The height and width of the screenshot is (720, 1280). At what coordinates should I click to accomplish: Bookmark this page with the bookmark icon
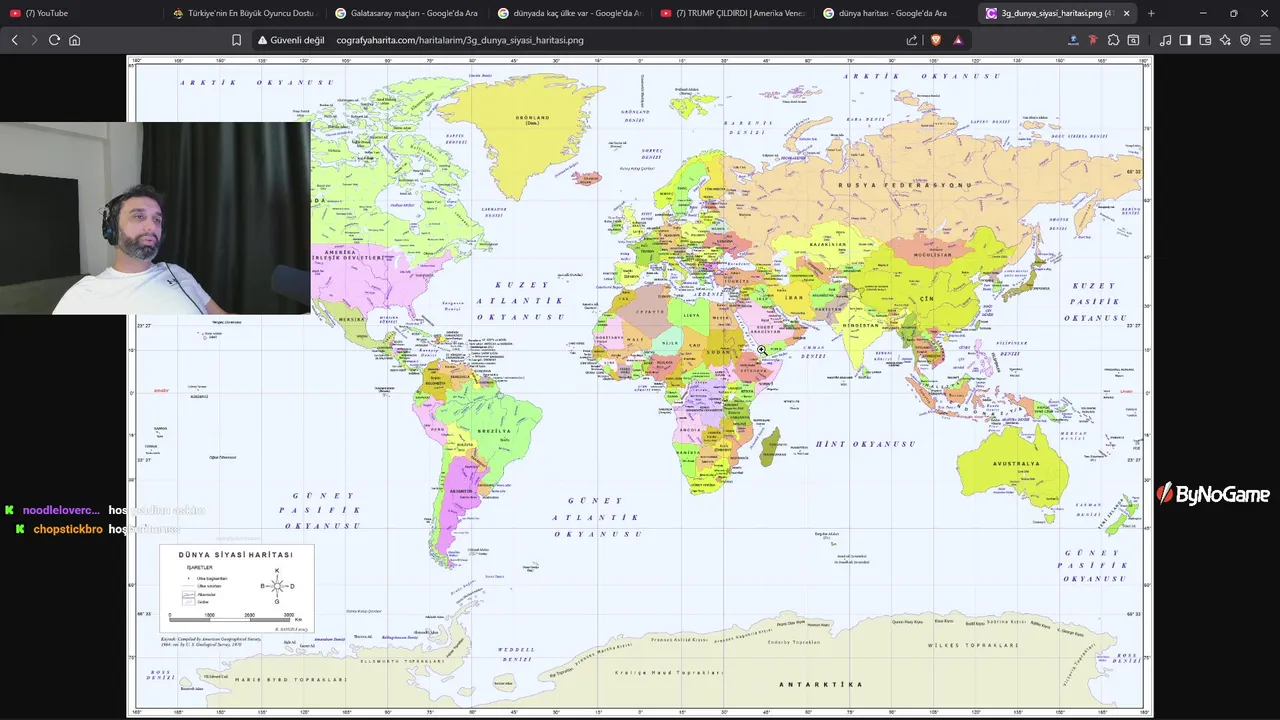coord(236,40)
